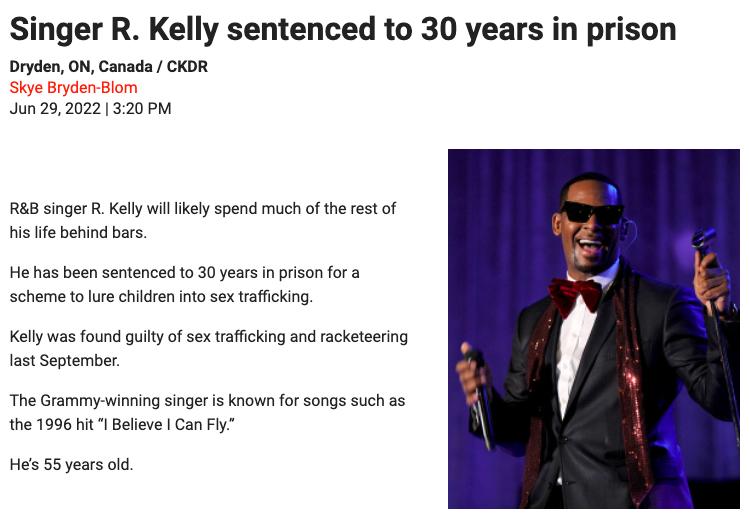
Task: Open the singer's concert photo
Action: coord(593,328)
